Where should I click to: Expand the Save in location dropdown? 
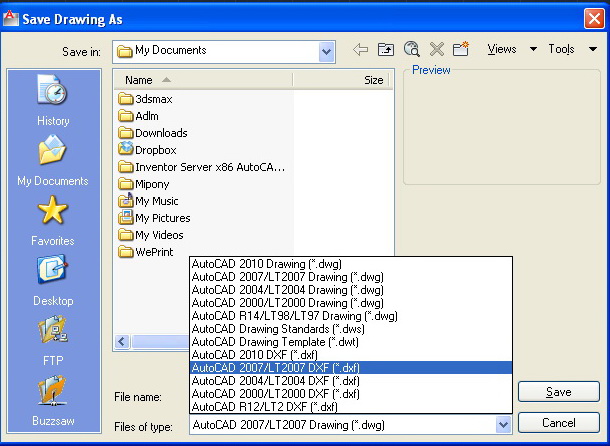tap(326, 51)
